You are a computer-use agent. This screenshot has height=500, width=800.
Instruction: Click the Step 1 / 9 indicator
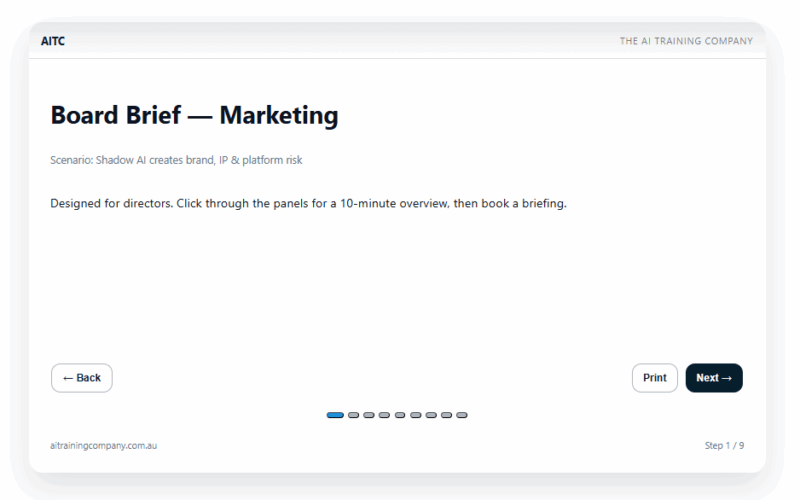[724, 446]
